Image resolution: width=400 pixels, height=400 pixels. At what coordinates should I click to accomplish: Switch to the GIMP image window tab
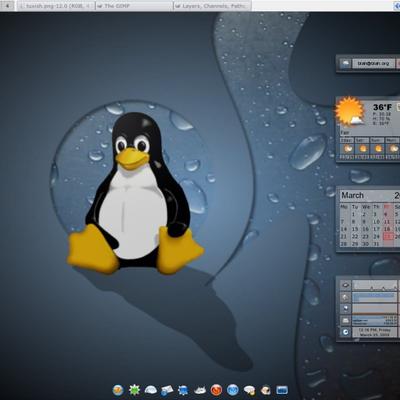click(55, 6)
